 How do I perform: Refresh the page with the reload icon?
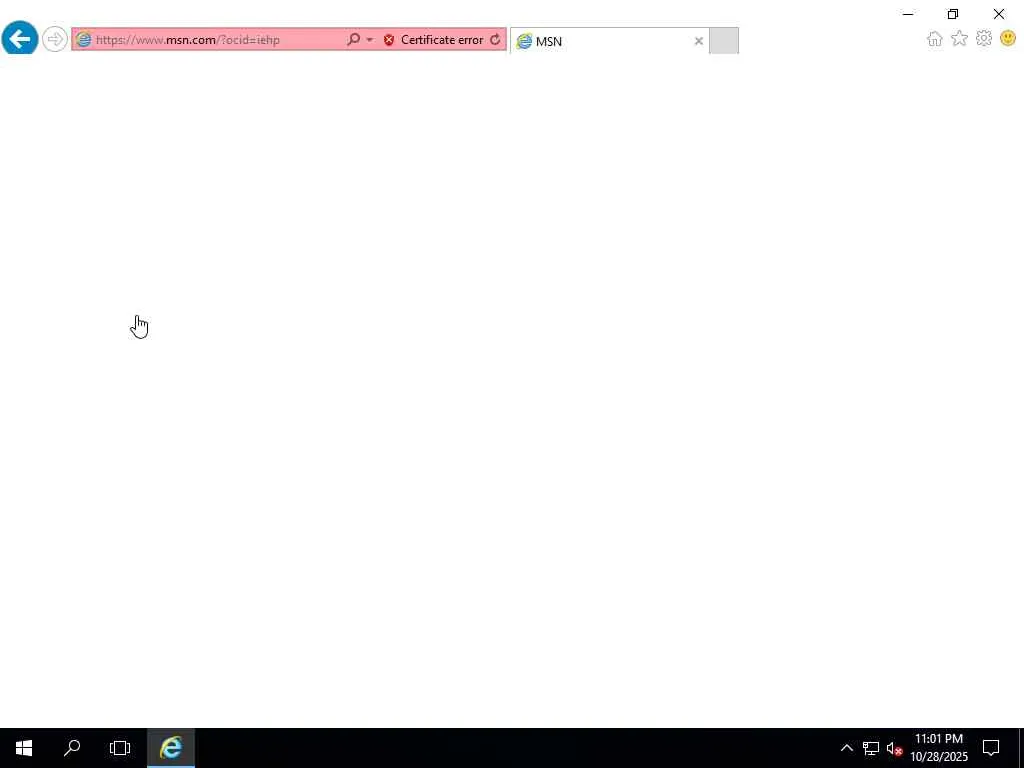(x=495, y=40)
